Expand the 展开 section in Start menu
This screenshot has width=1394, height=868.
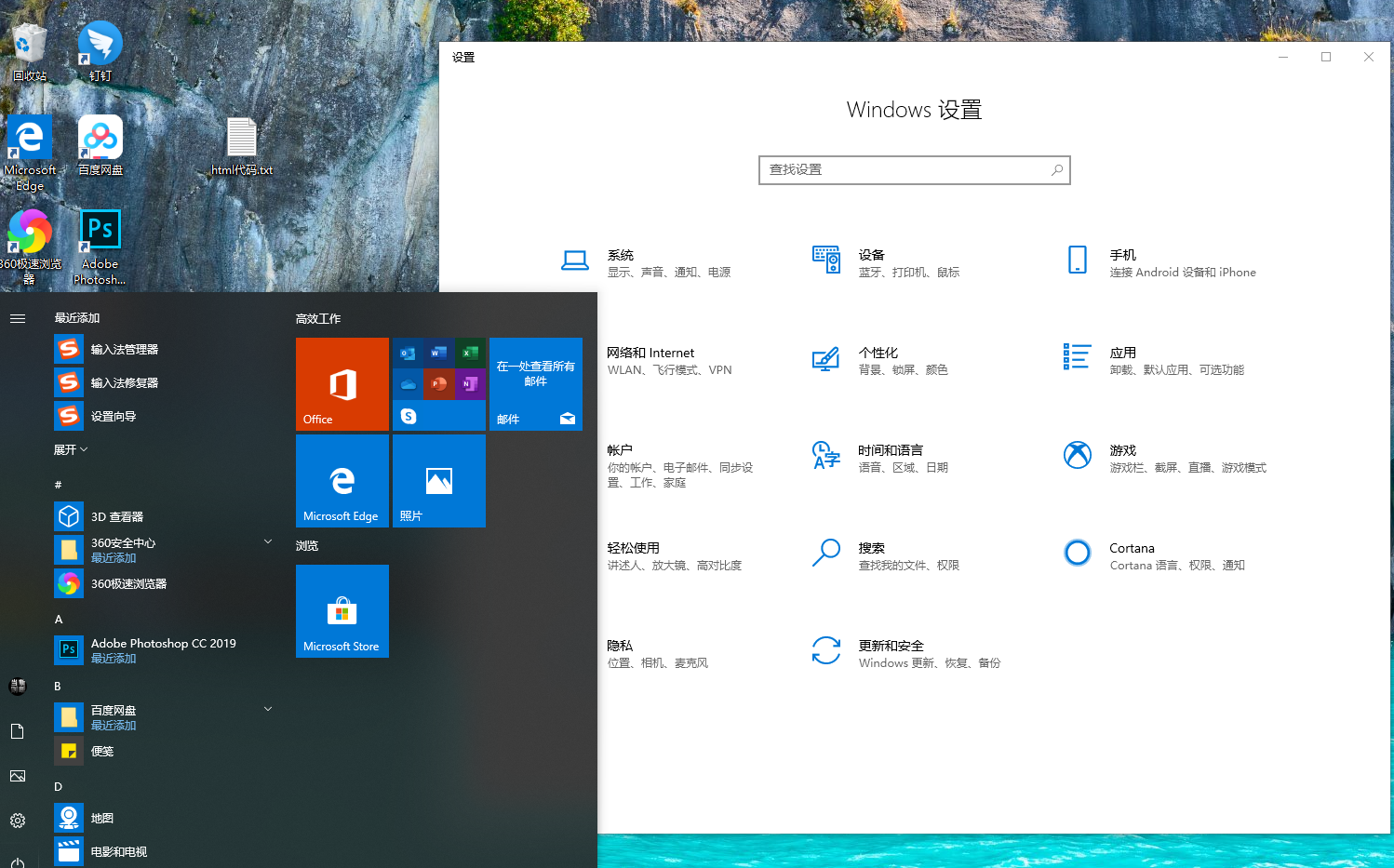pyautogui.click(x=70, y=449)
